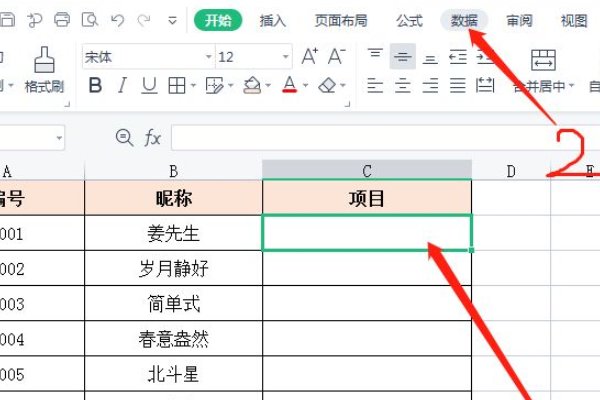Open the 视图 tab
This screenshot has width=600, height=400.
pyautogui.click(x=574, y=20)
